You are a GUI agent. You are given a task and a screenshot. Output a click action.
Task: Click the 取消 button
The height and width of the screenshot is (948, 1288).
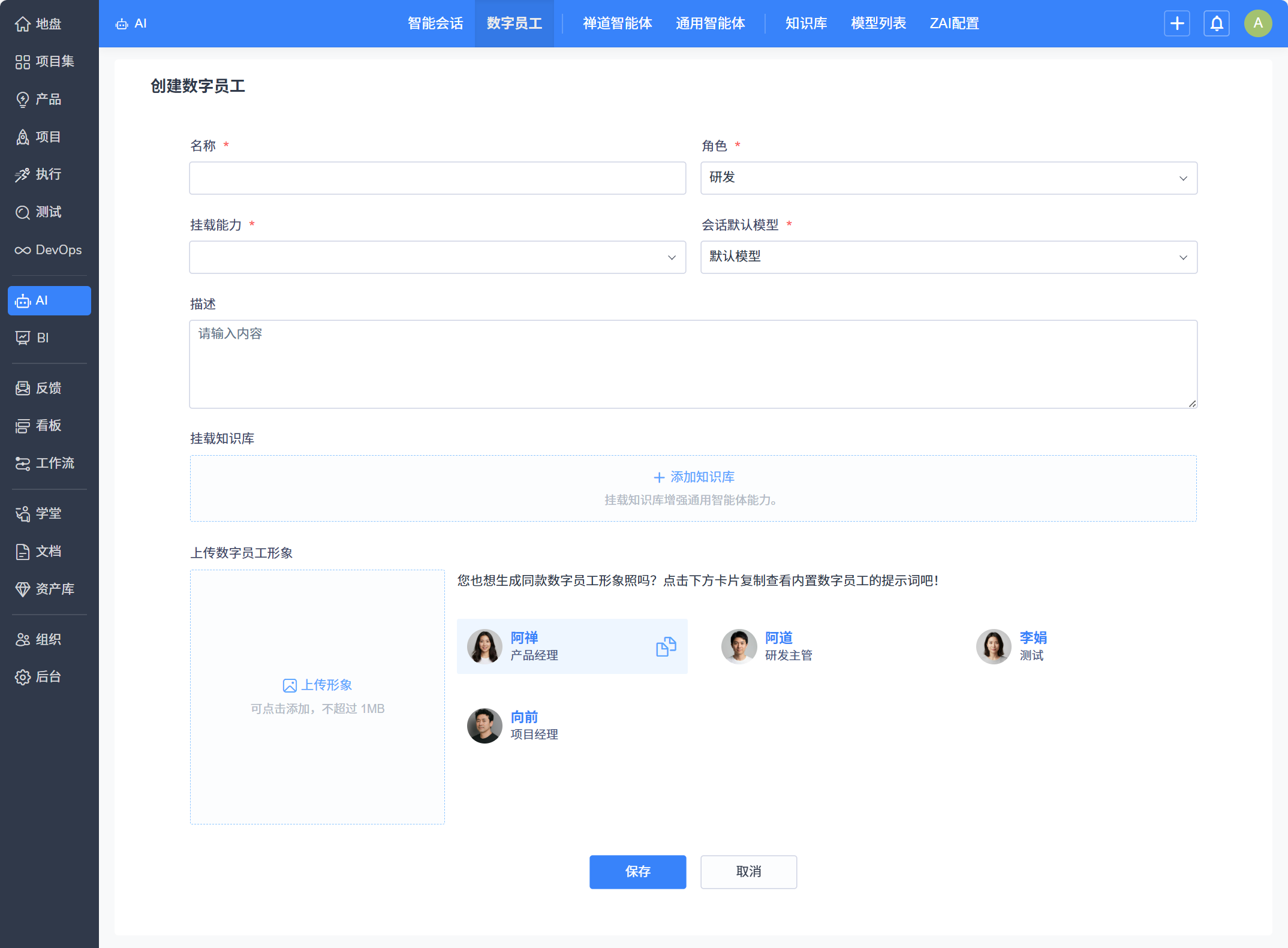pos(748,872)
